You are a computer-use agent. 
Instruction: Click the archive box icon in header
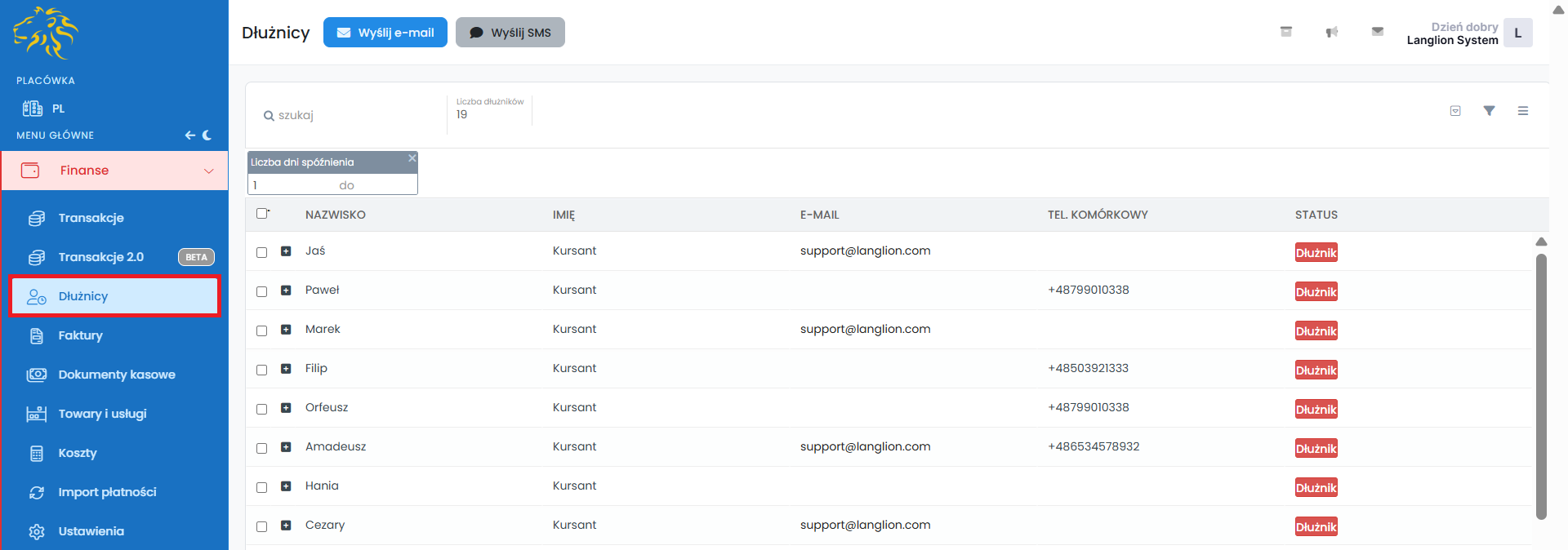click(1286, 32)
